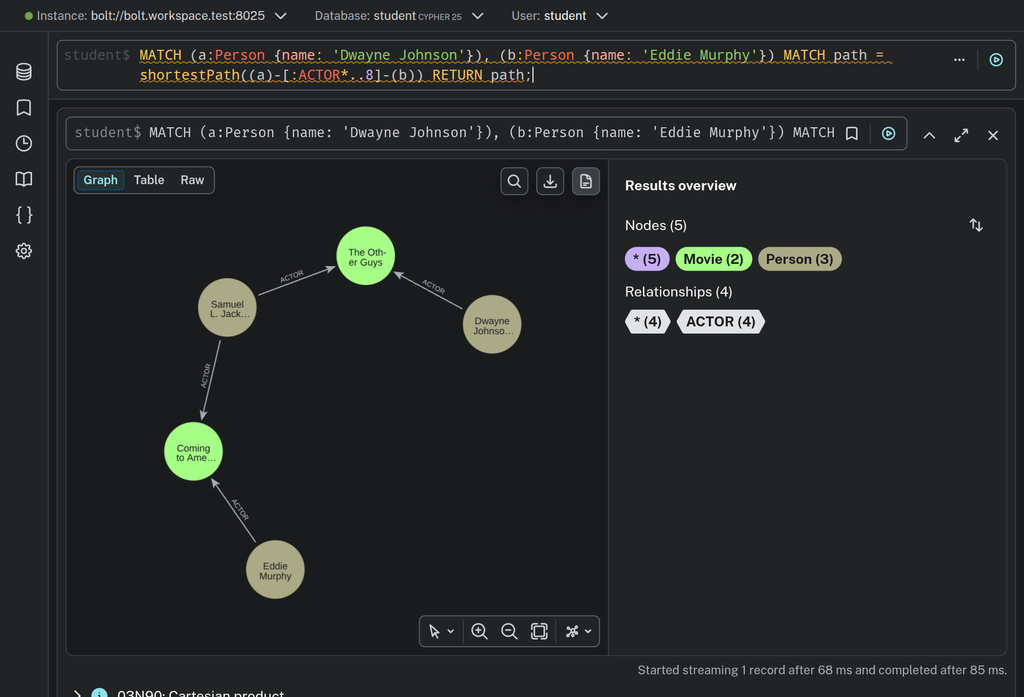Open Instance connection dropdown

155,16
